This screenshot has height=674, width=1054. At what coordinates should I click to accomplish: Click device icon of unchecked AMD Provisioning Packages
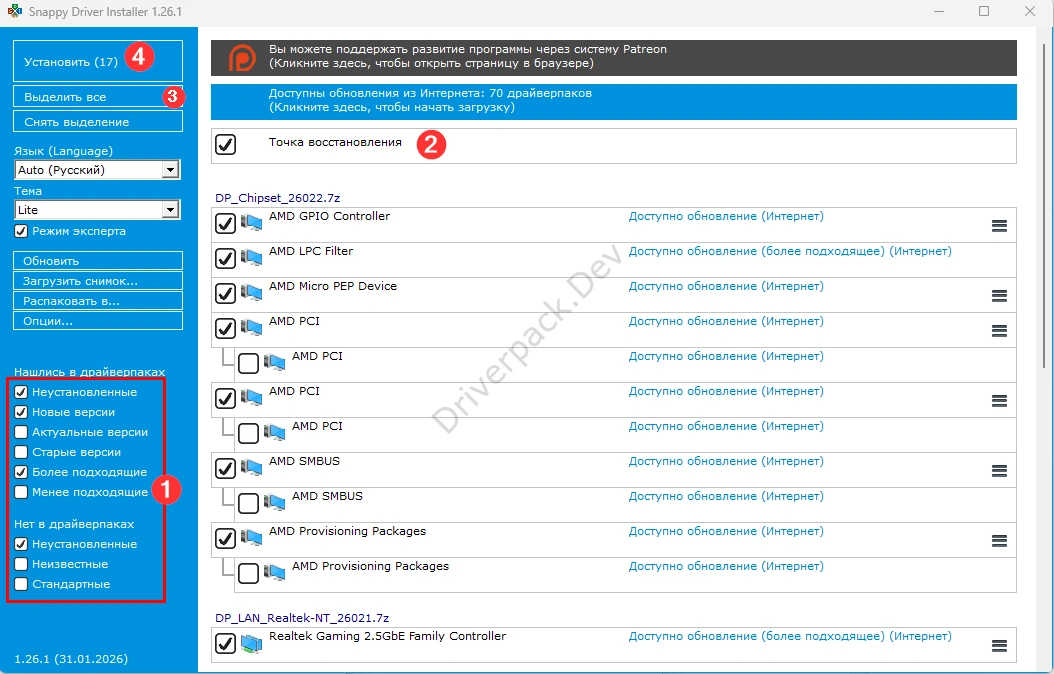pyautogui.click(x=274, y=573)
